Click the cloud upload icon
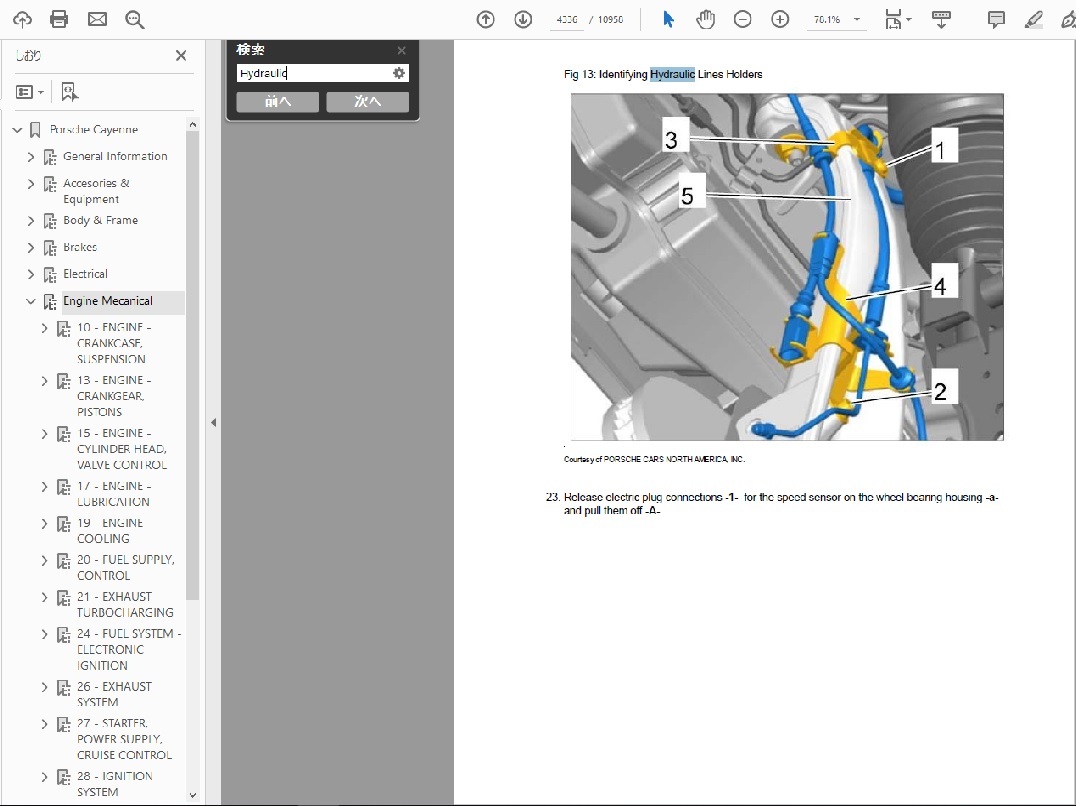The height and width of the screenshot is (806, 1076). click(x=22, y=19)
